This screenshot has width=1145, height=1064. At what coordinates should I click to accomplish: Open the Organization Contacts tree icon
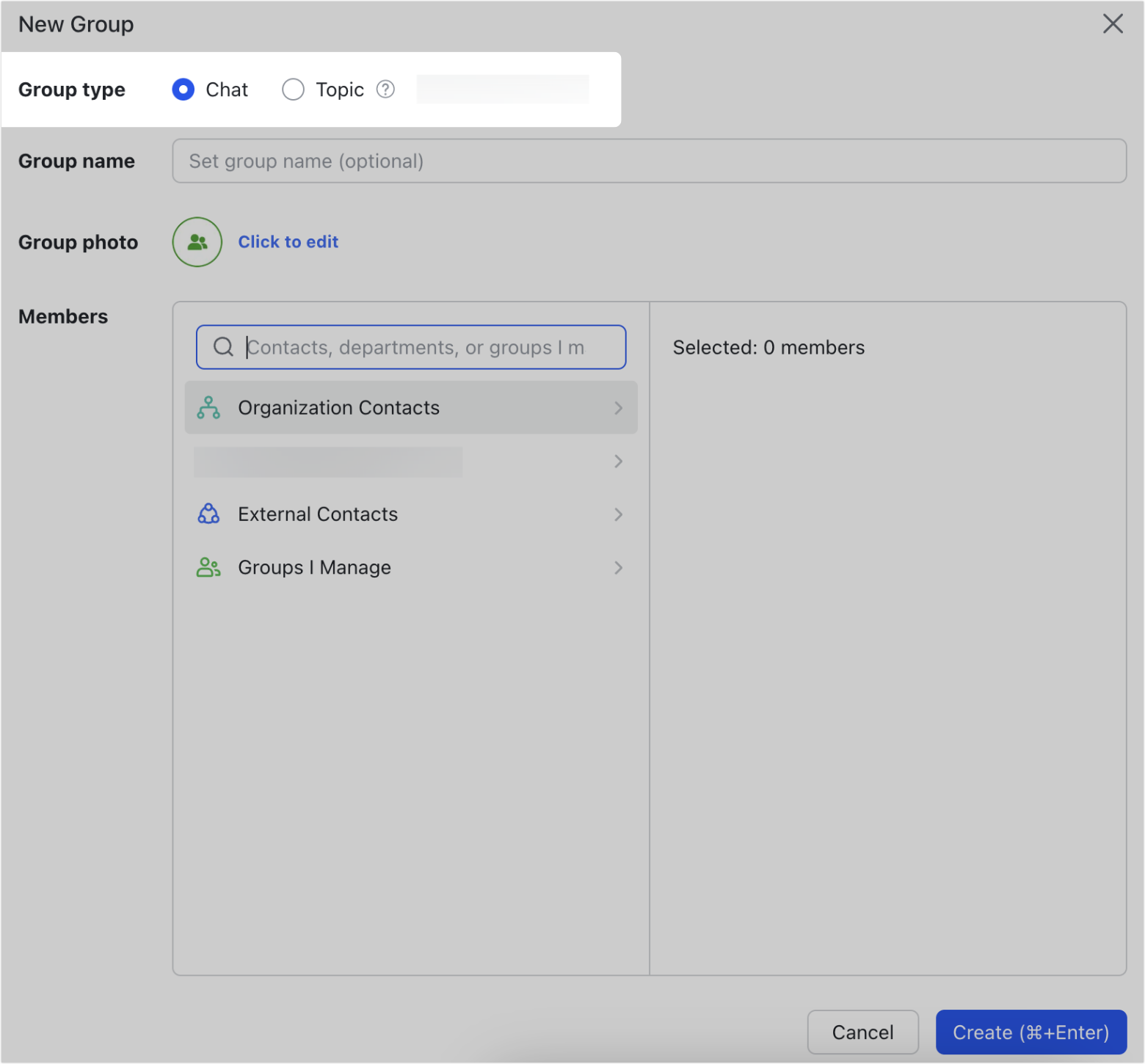208,407
